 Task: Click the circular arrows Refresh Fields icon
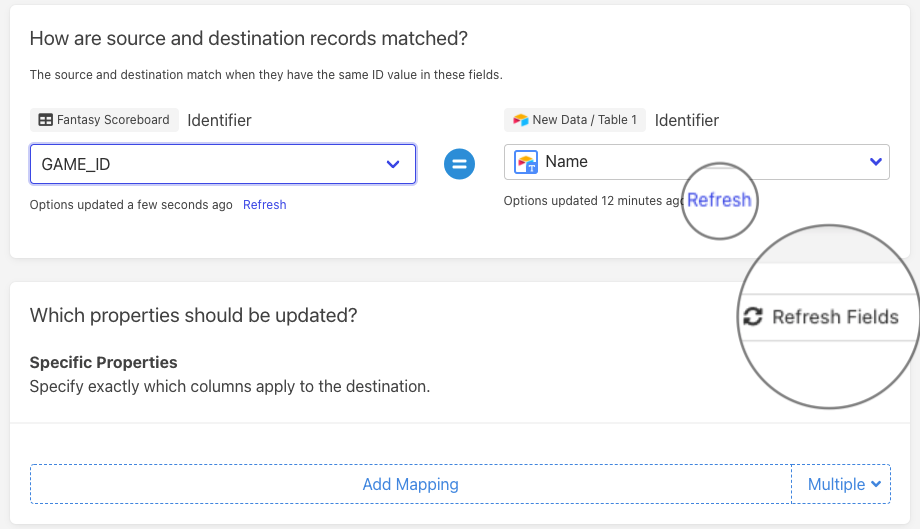pyautogui.click(x=752, y=317)
